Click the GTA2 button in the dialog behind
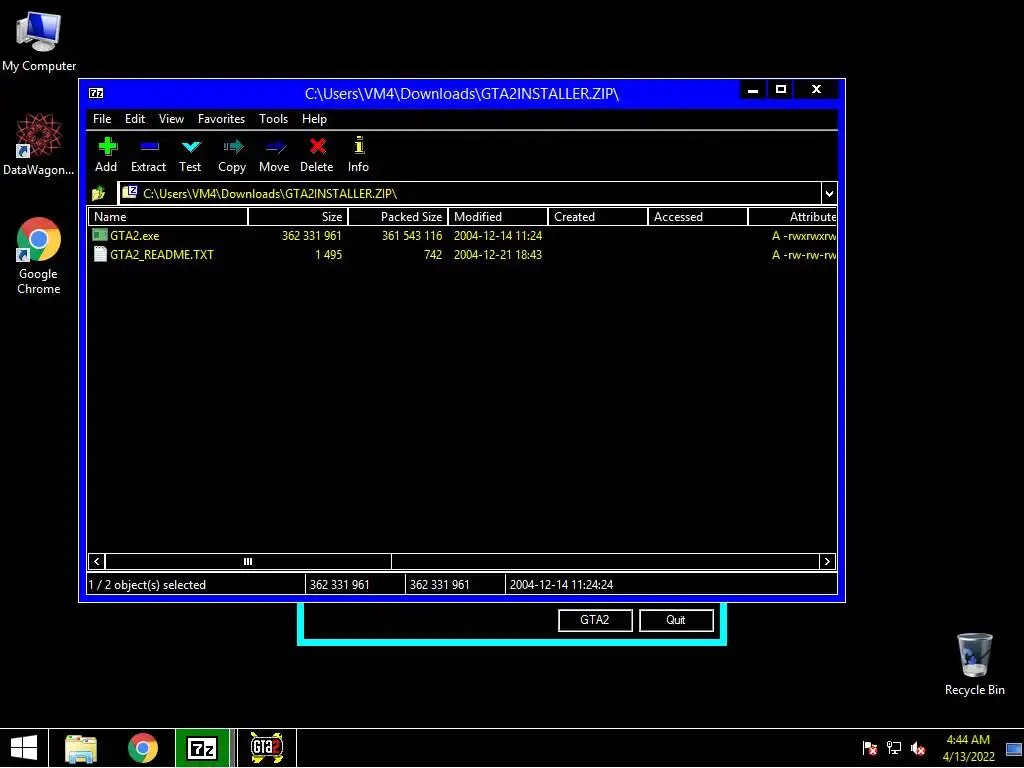1024x768 pixels. pos(595,620)
